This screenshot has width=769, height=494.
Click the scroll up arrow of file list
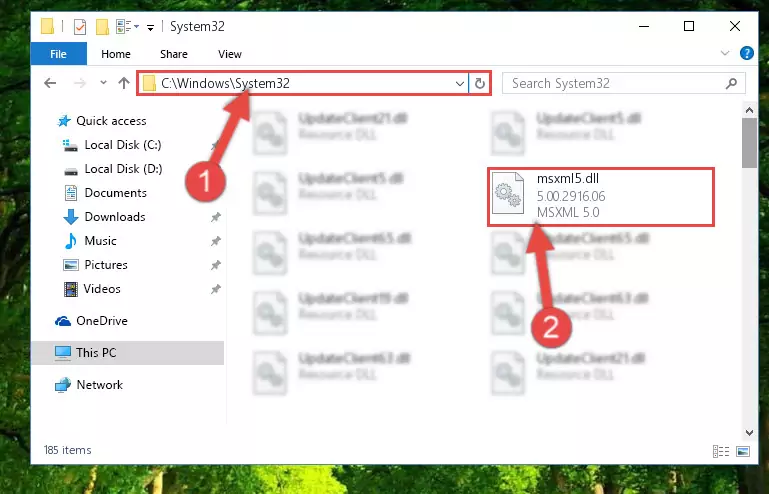click(749, 110)
